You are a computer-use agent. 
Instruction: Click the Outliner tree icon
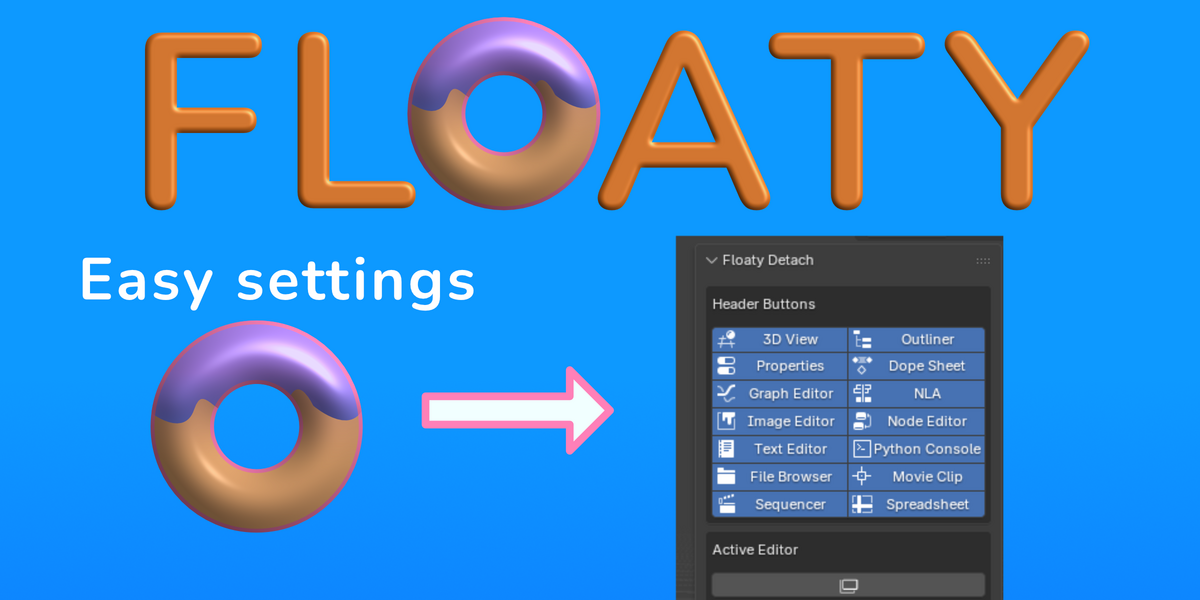pos(862,339)
